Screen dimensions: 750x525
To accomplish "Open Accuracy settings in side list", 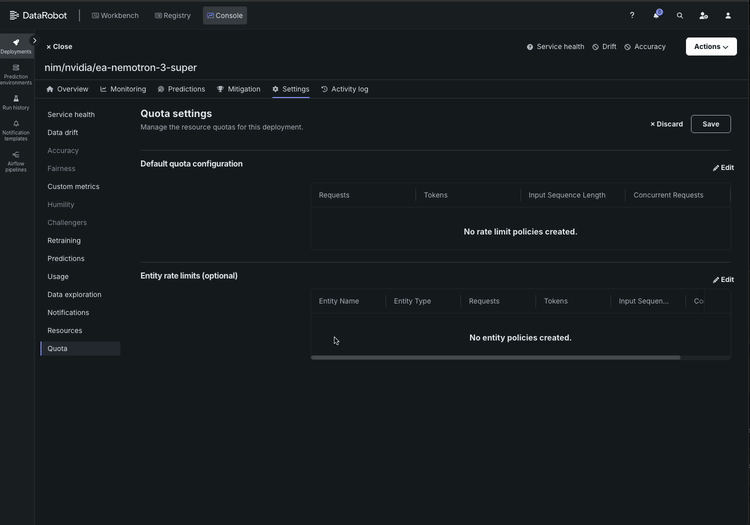I will point(63,151).
